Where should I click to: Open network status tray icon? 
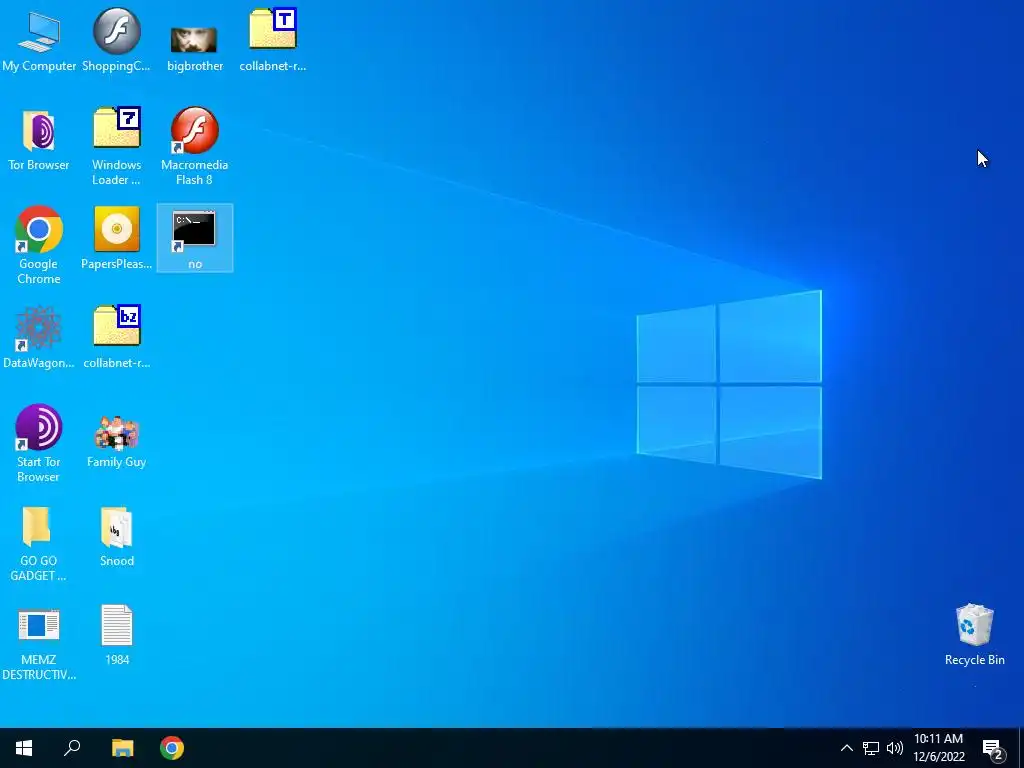pyautogui.click(x=871, y=748)
